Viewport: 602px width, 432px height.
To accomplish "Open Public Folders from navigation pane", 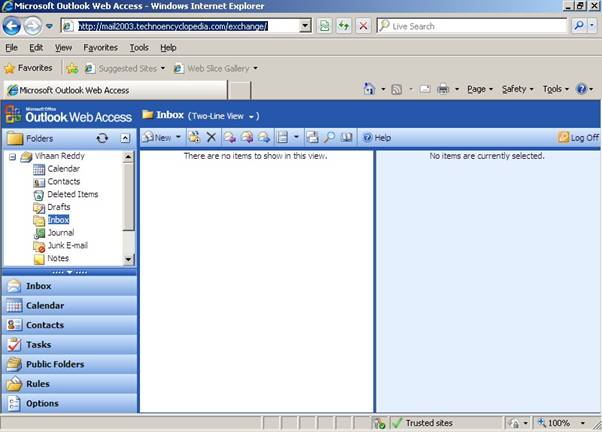I will tap(69, 364).
